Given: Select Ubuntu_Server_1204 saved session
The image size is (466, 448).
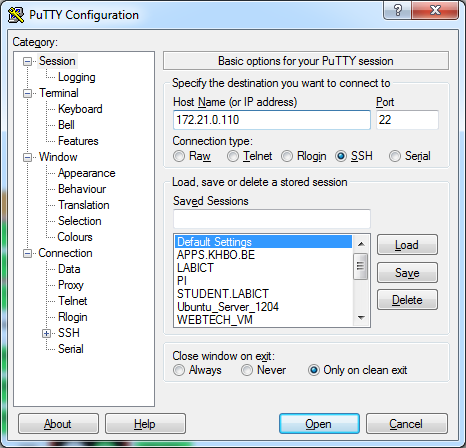Looking at the screenshot, I should 263,307.
